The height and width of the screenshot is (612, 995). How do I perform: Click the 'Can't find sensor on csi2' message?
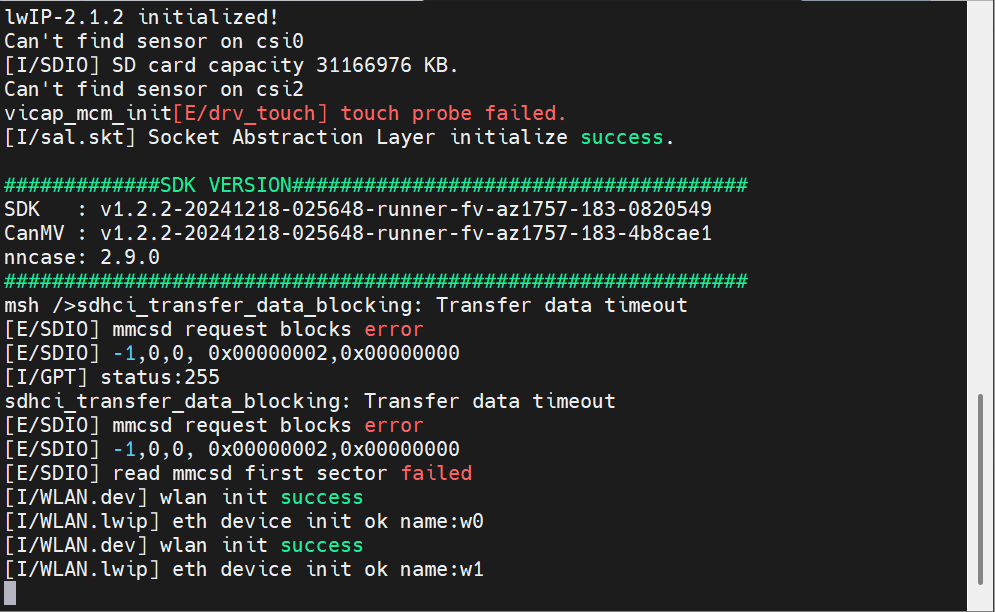[153, 89]
